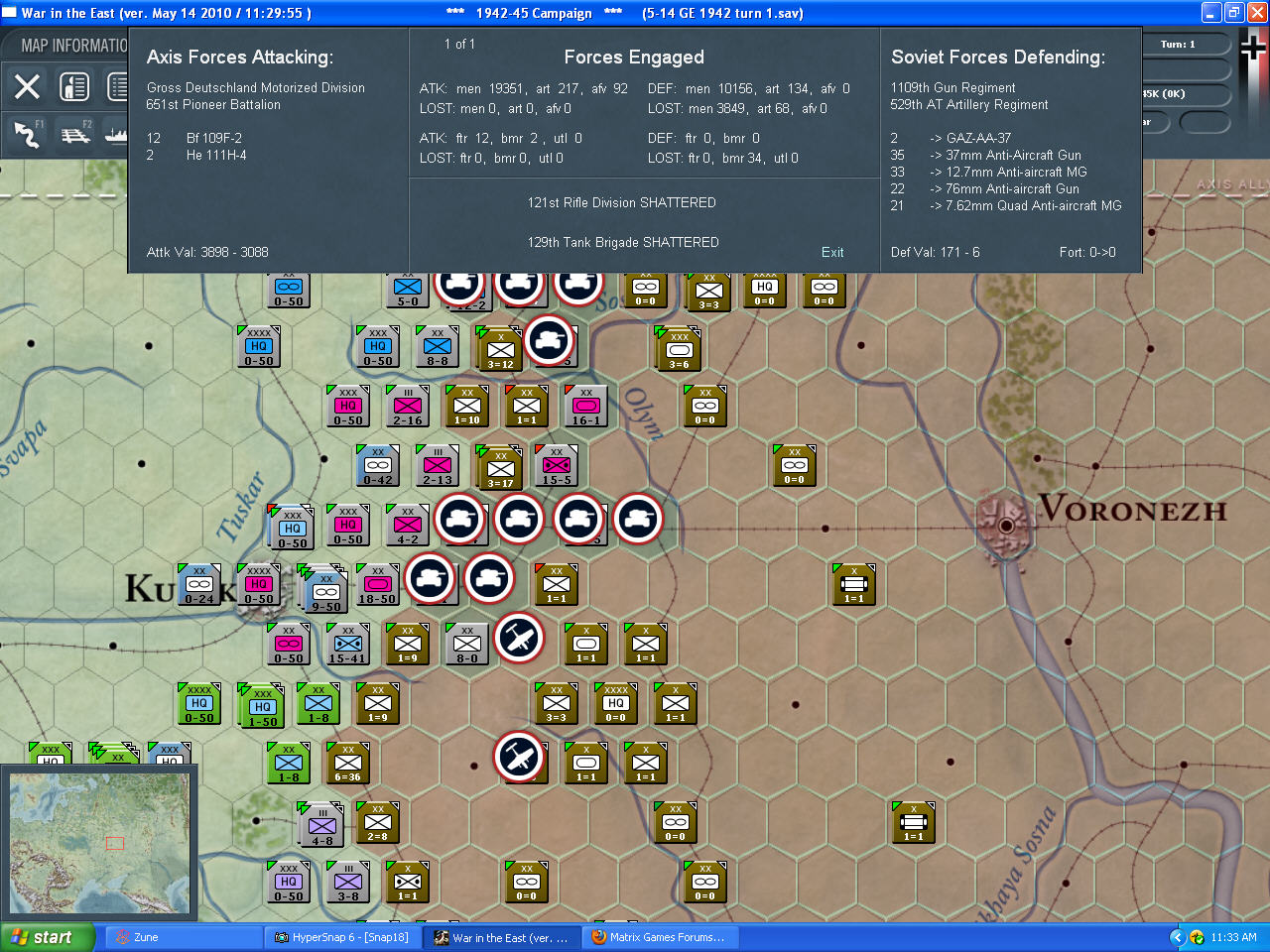The height and width of the screenshot is (952, 1270).
Task: Select the unit counter labeled 15-41
Action: point(348,645)
